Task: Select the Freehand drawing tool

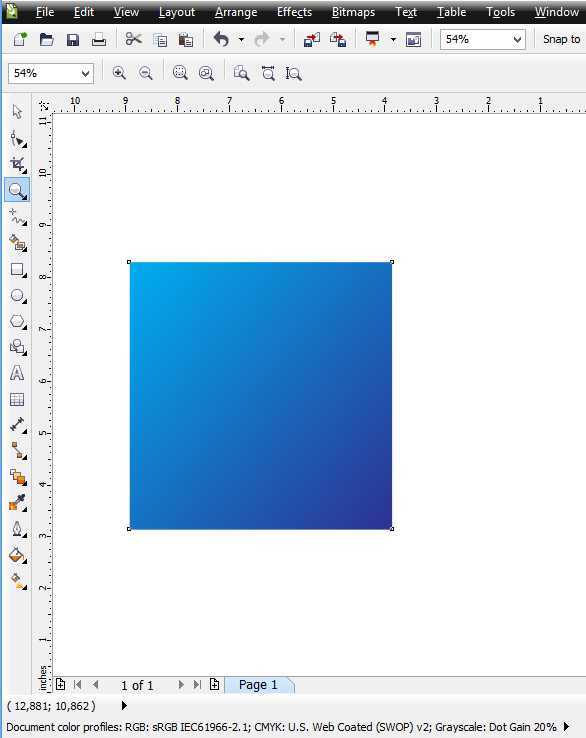Action: click(18, 217)
